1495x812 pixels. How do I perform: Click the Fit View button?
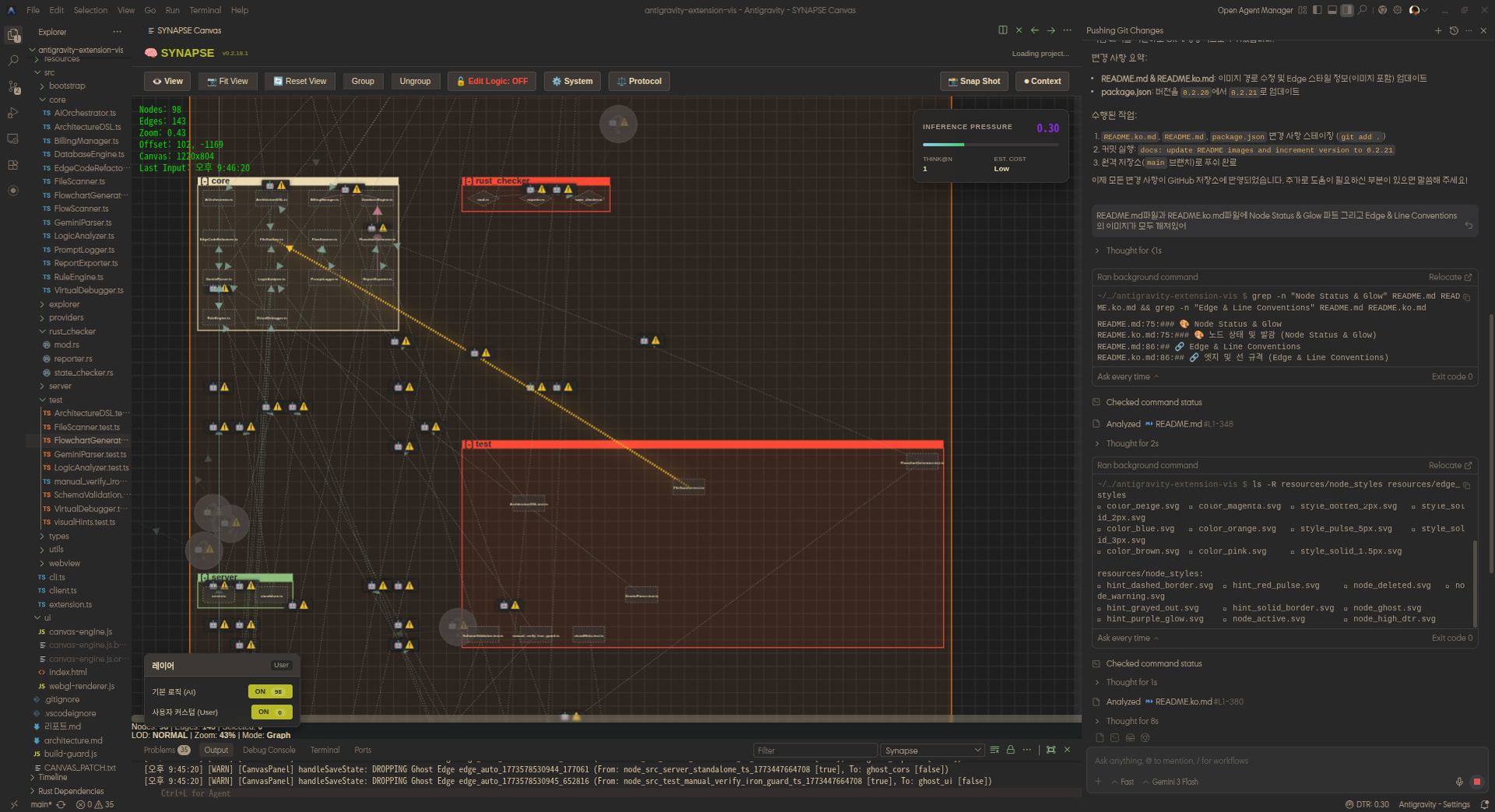[227, 81]
